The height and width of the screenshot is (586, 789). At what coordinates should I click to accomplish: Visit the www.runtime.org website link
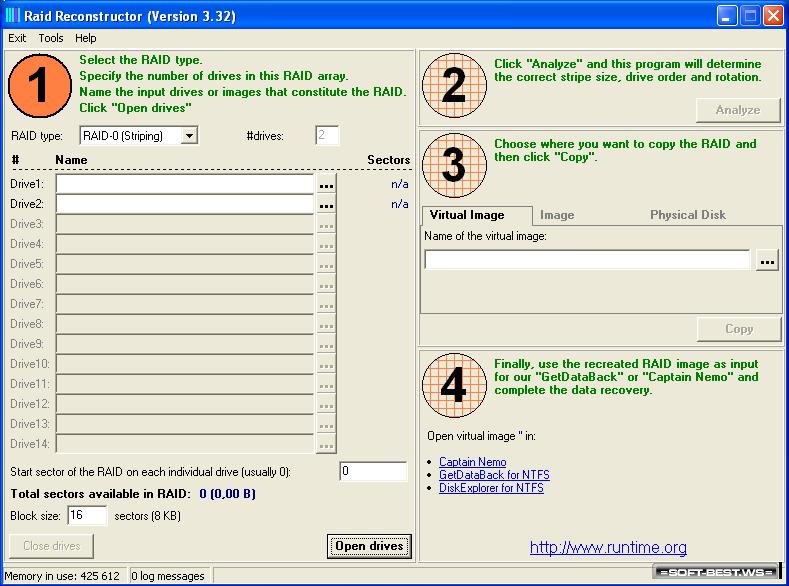click(608, 547)
